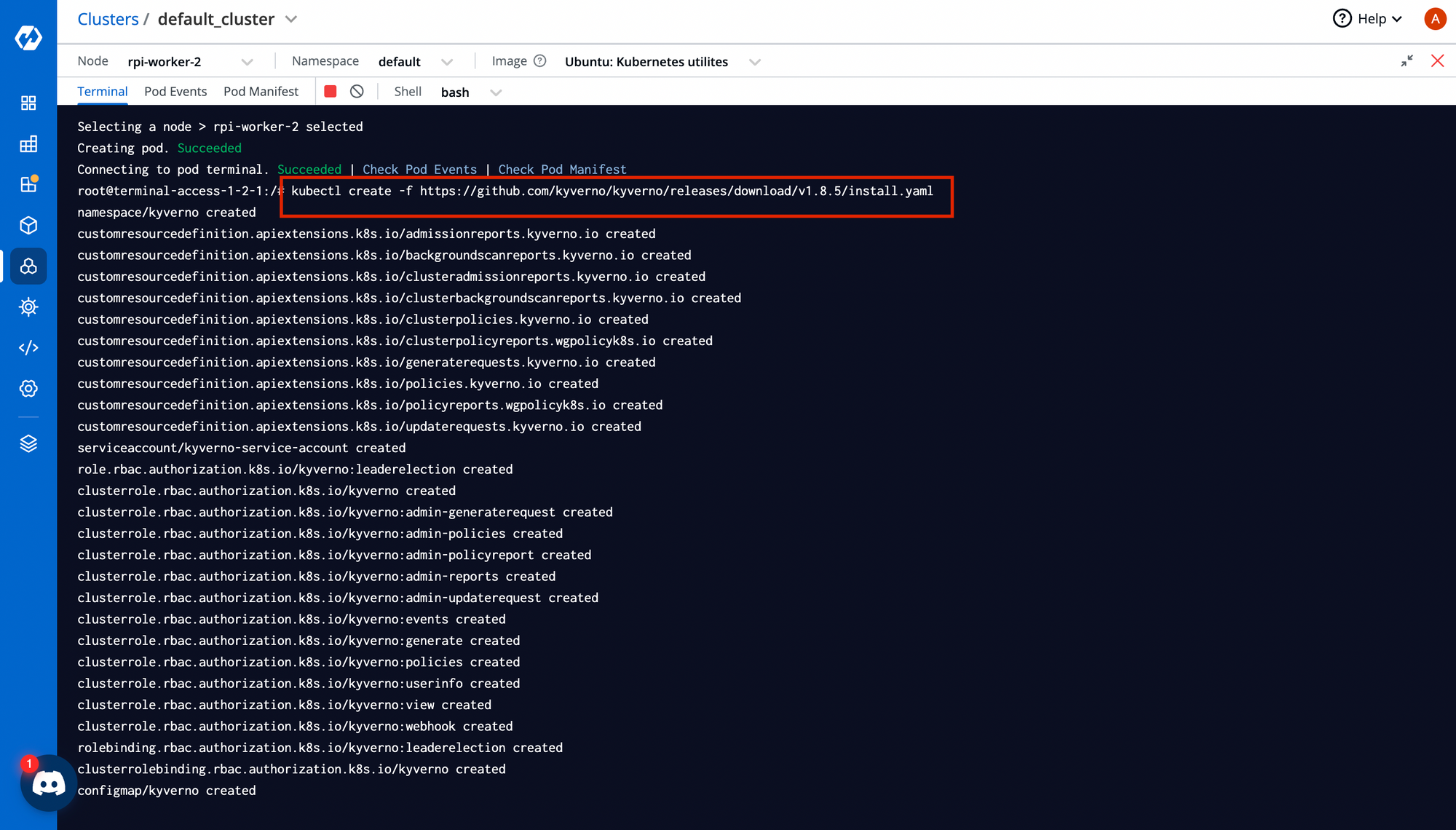
Task: Switch to the Pod Events tab
Action: pyautogui.click(x=176, y=92)
